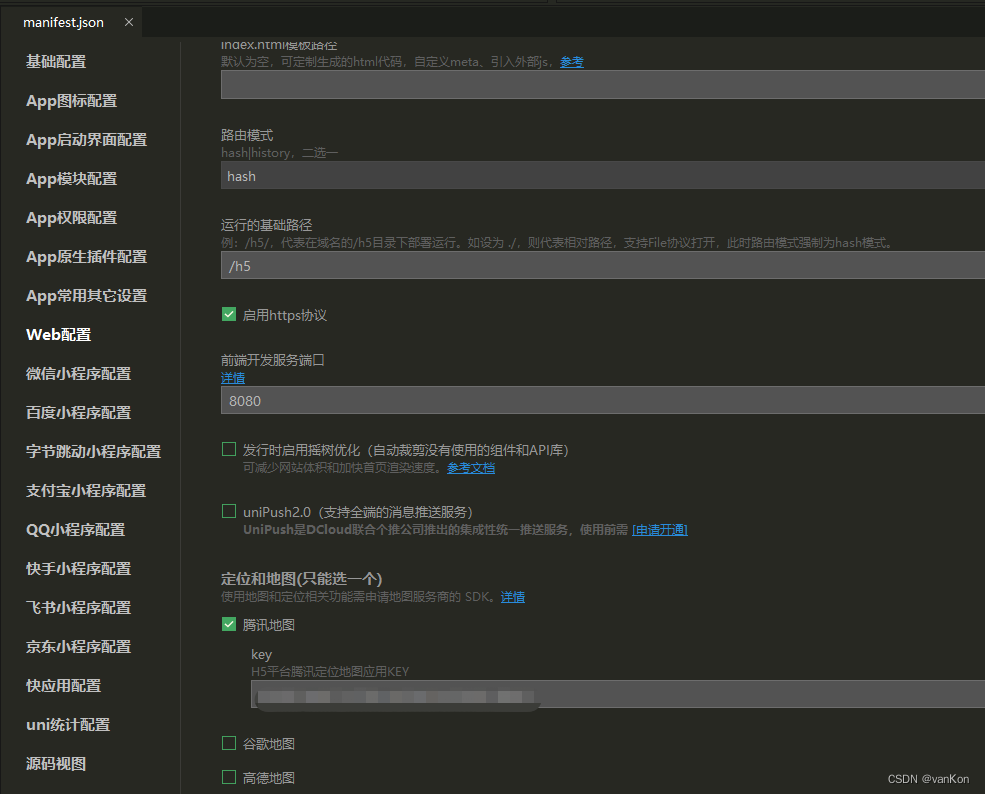Image resolution: width=985 pixels, height=794 pixels.
Task: Open App权限配置 section
Action: [x=70, y=217]
